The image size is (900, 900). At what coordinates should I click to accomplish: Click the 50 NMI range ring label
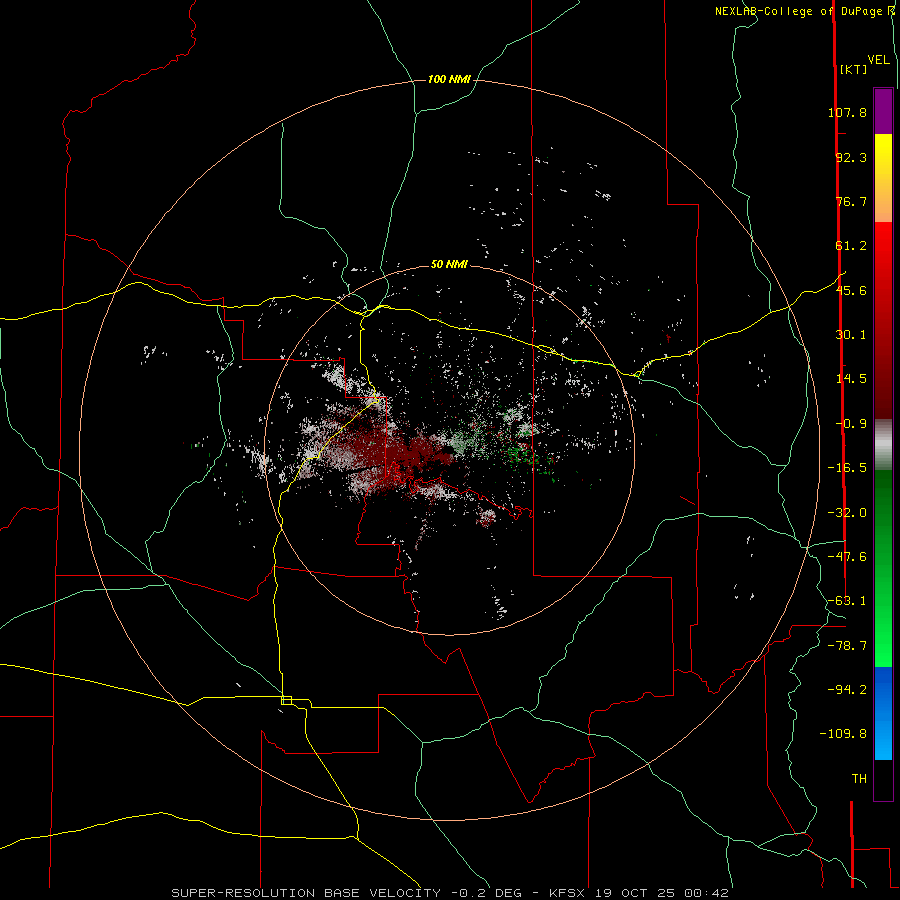pos(449,264)
